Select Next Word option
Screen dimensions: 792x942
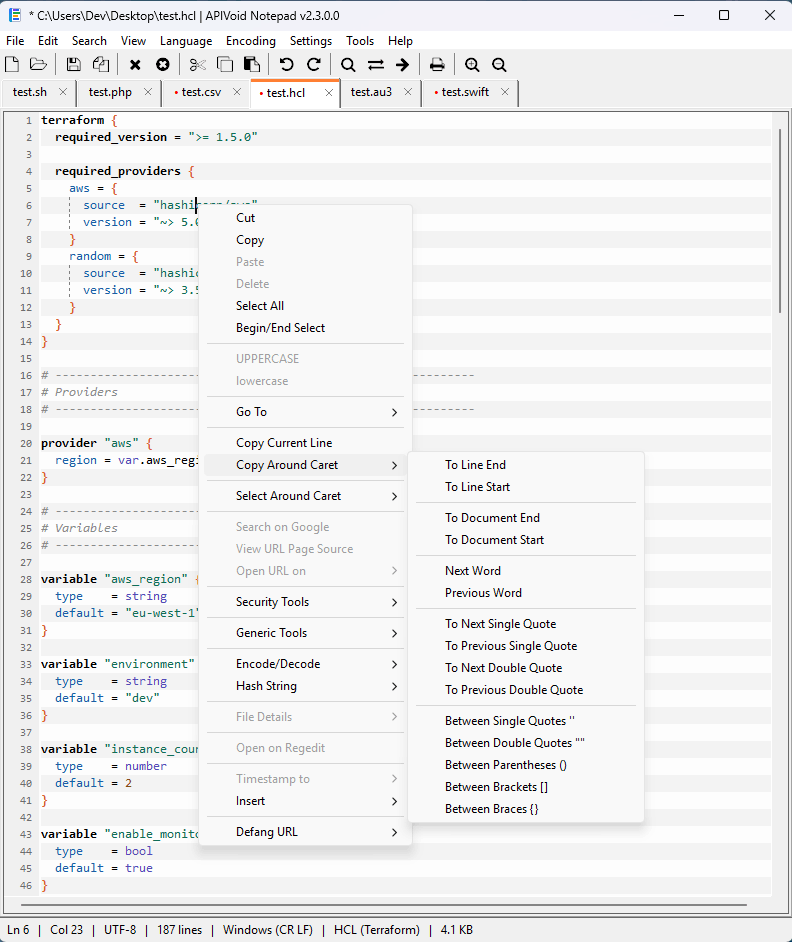(526, 571)
